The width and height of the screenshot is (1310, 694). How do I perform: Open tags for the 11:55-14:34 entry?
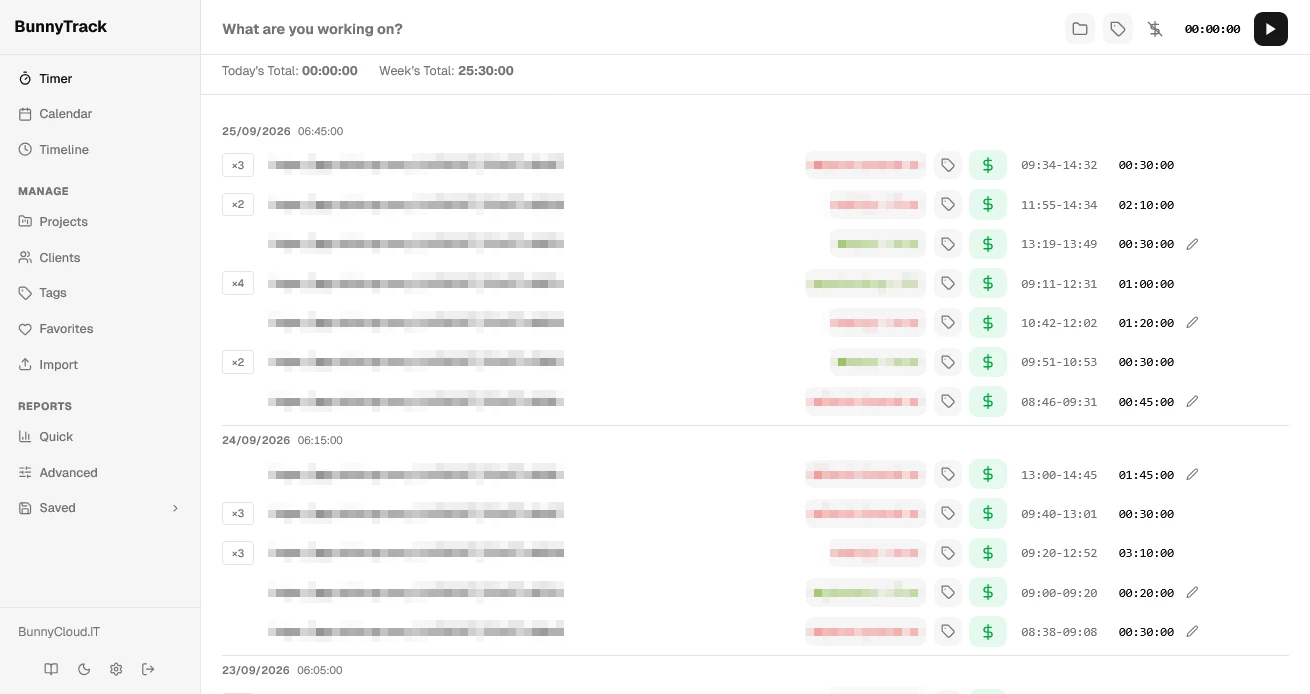point(948,205)
